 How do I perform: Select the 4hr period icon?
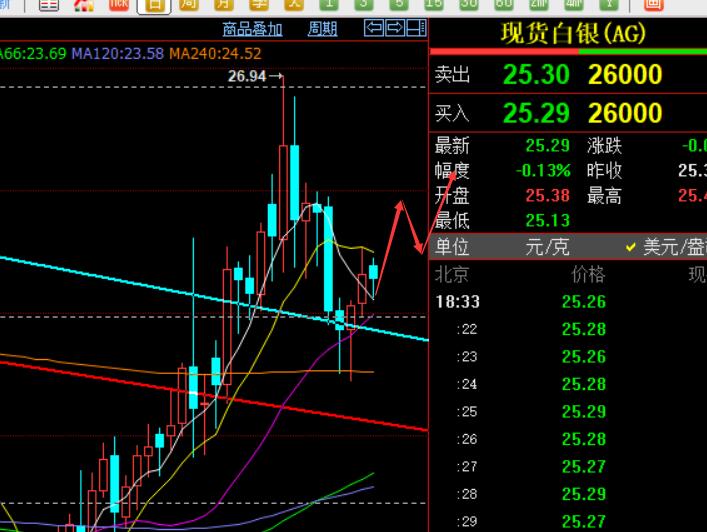(x=574, y=5)
